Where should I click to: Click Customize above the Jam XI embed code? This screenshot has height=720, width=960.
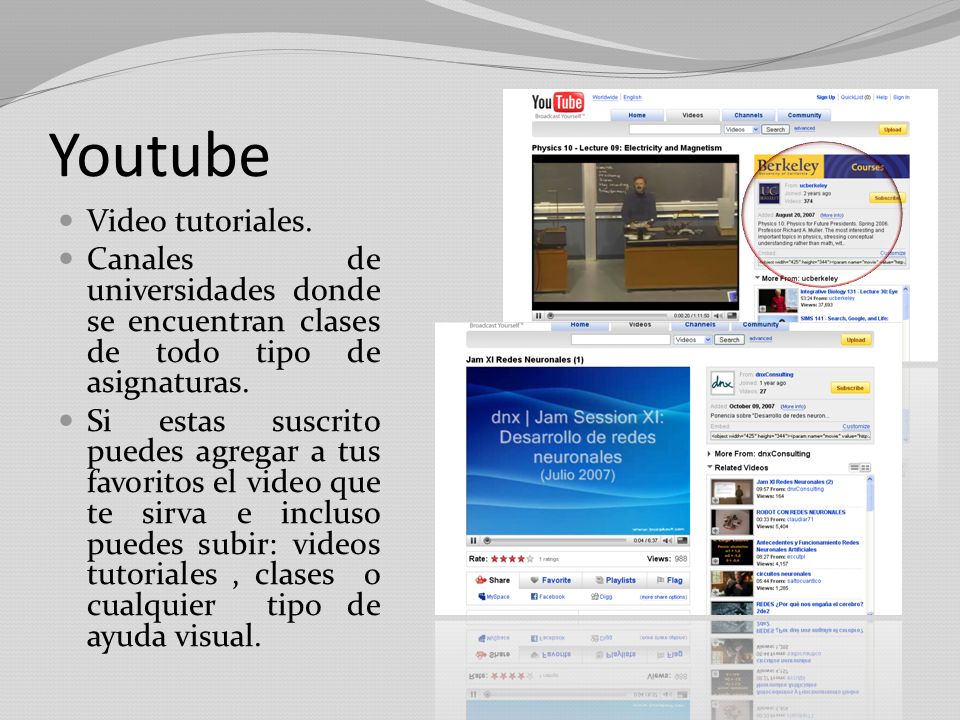pyautogui.click(x=856, y=426)
